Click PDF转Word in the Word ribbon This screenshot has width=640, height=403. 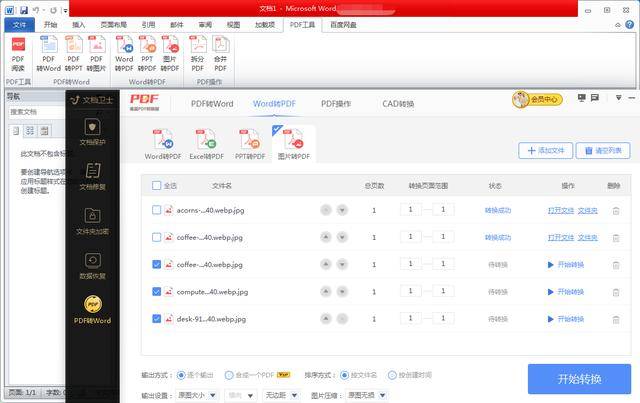click(49, 54)
